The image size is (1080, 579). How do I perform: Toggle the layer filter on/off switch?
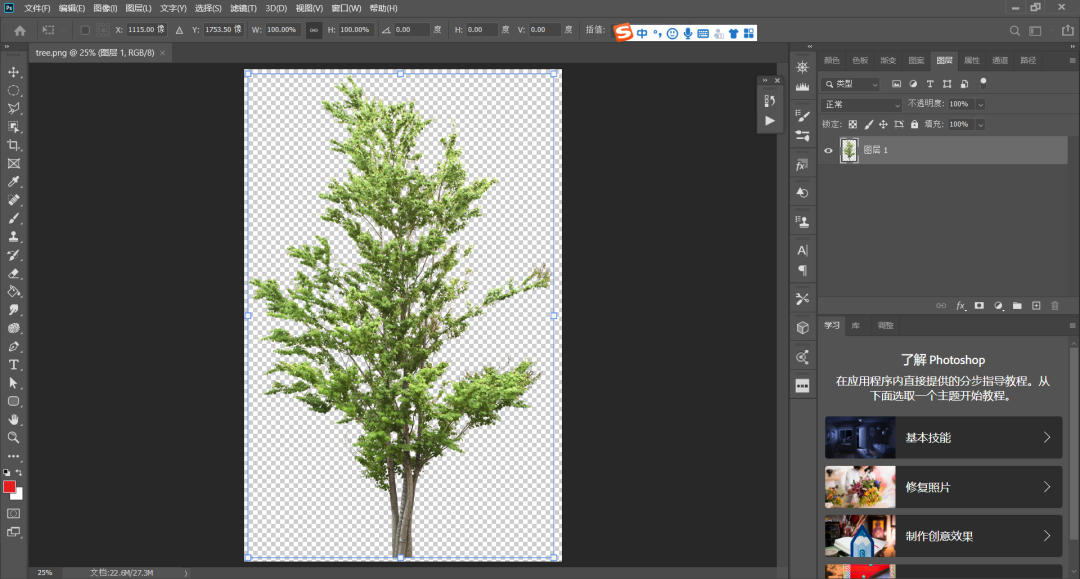pos(983,83)
